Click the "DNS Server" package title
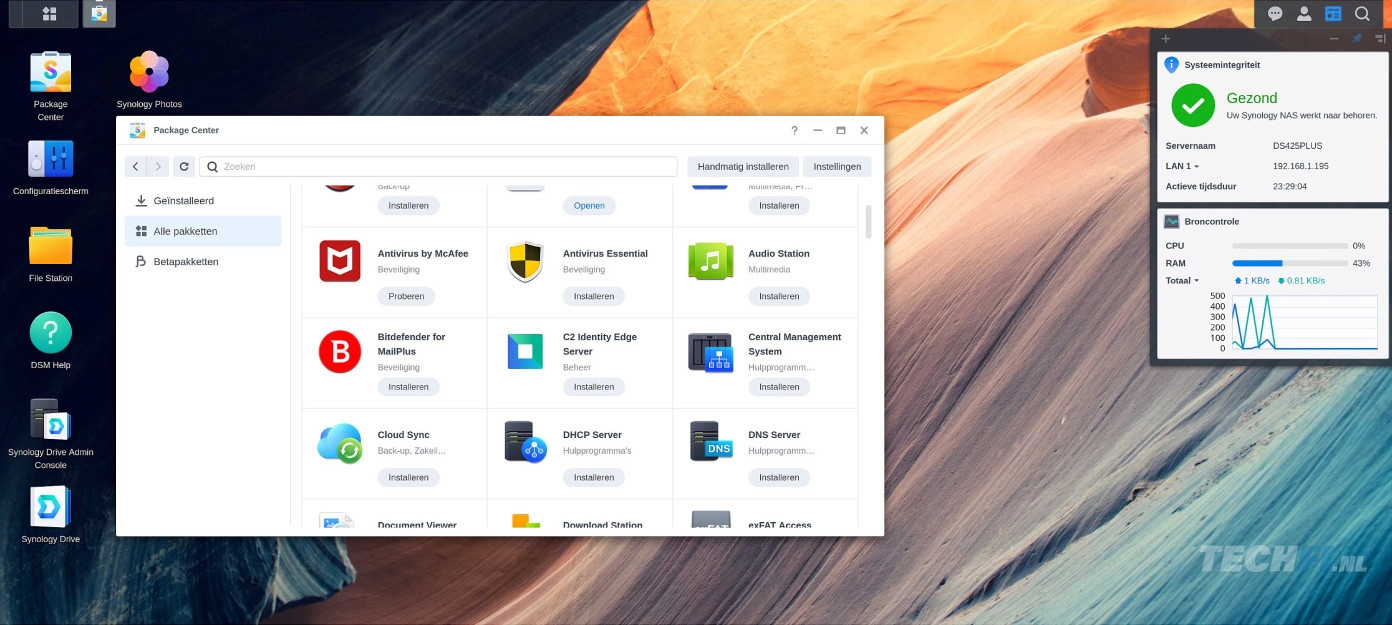This screenshot has height=625, width=1392. point(775,435)
